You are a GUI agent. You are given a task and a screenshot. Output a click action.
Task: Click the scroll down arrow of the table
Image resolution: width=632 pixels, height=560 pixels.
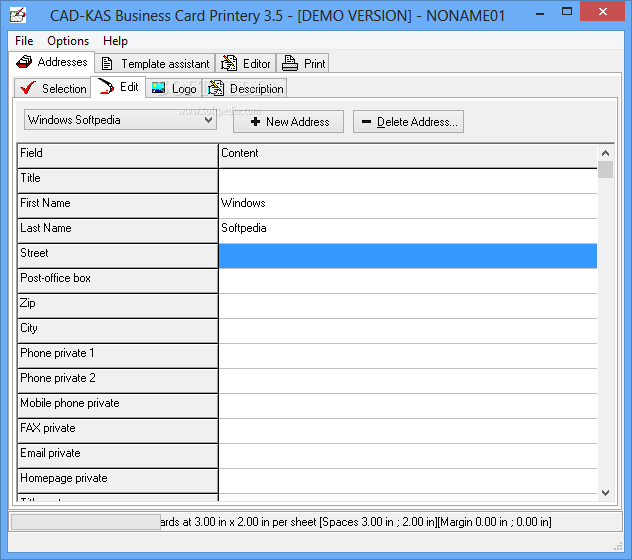pos(605,493)
